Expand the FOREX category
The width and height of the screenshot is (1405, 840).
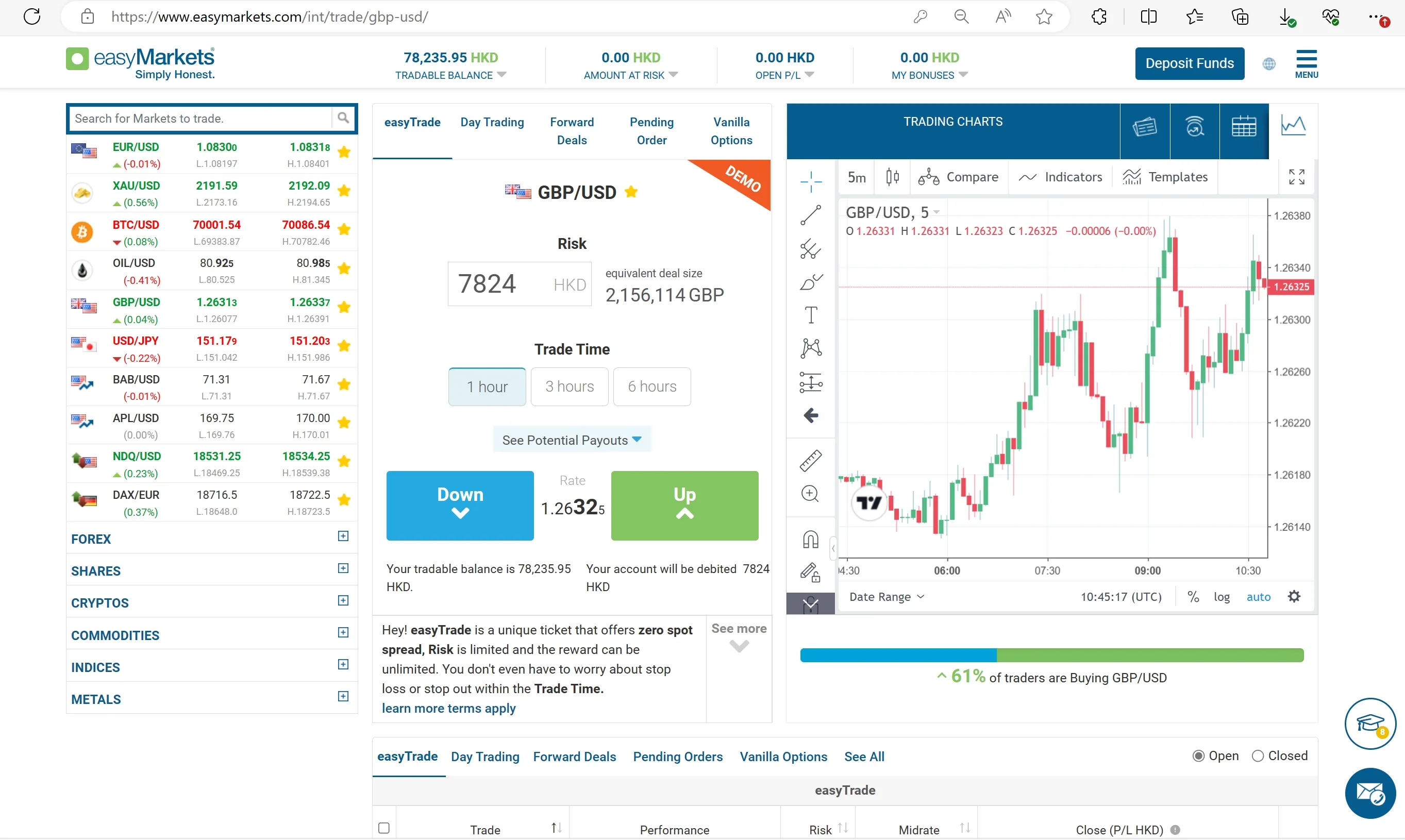343,536
